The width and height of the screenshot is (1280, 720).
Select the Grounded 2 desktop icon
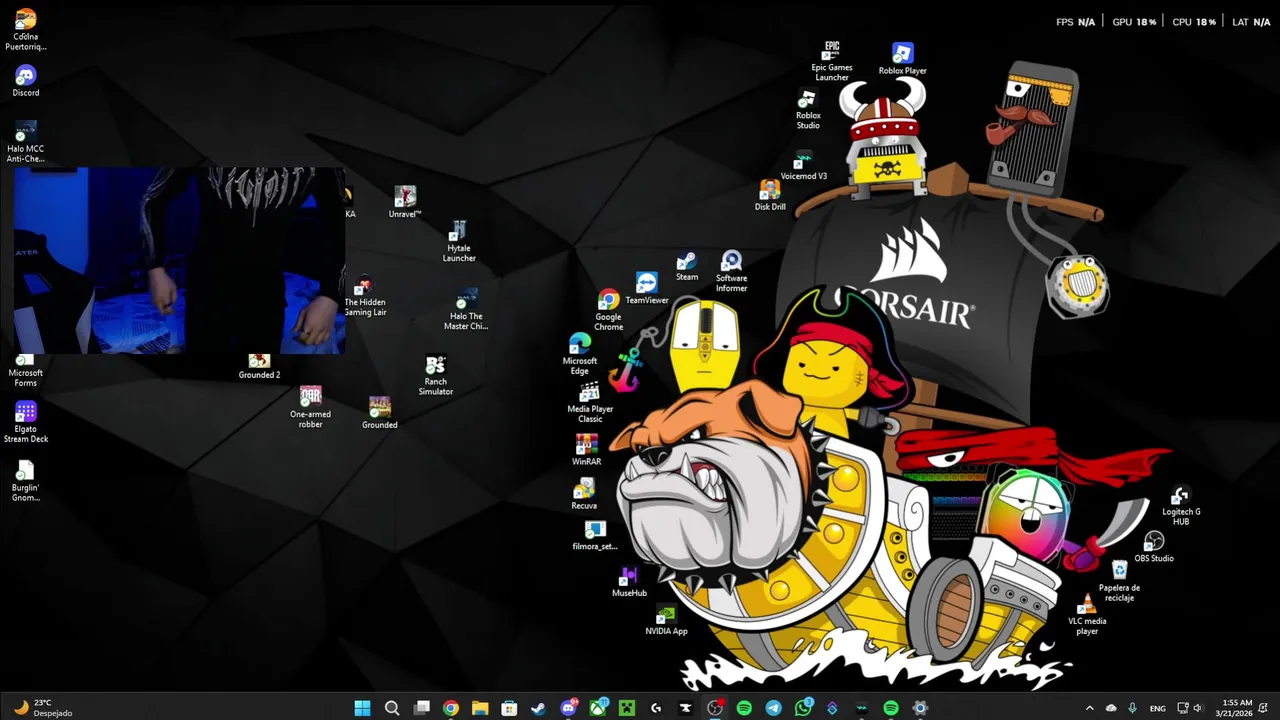pyautogui.click(x=259, y=366)
